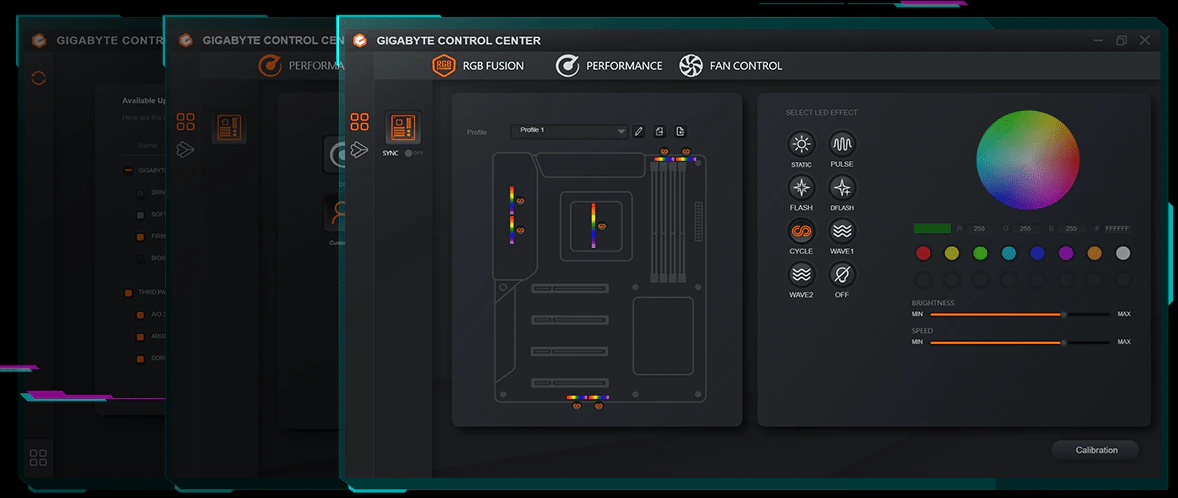Click the RGB Fusion tab
The height and width of the screenshot is (498, 1178).
[x=478, y=66]
